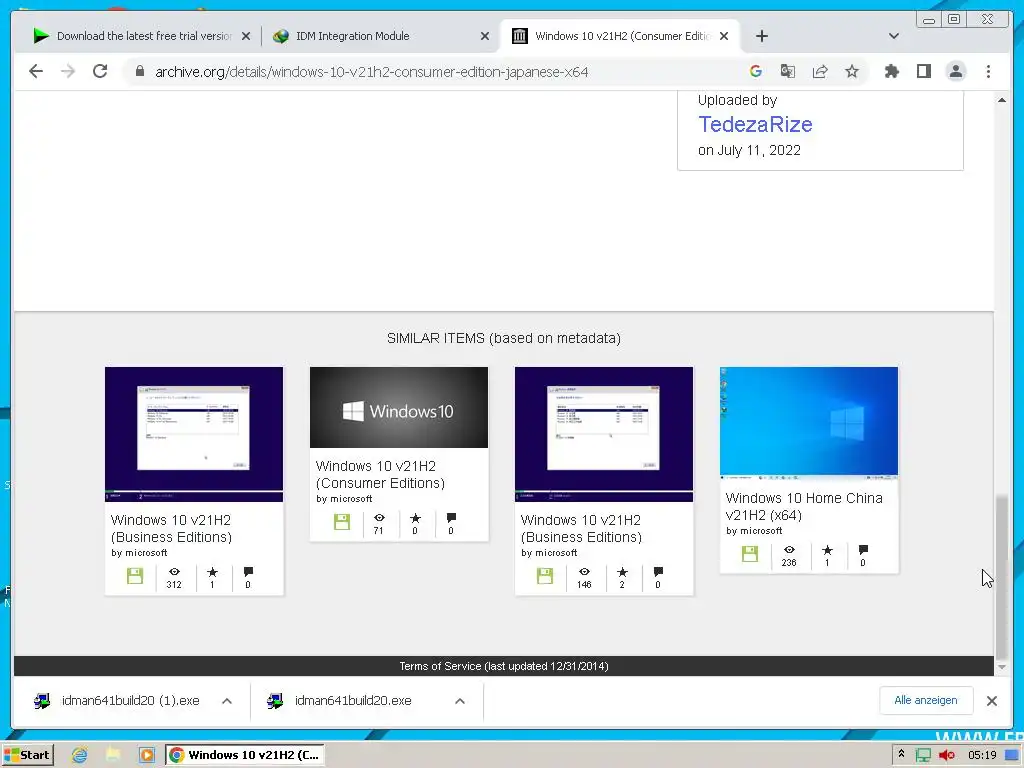Open uploader TedezaRize profile link

click(x=755, y=124)
